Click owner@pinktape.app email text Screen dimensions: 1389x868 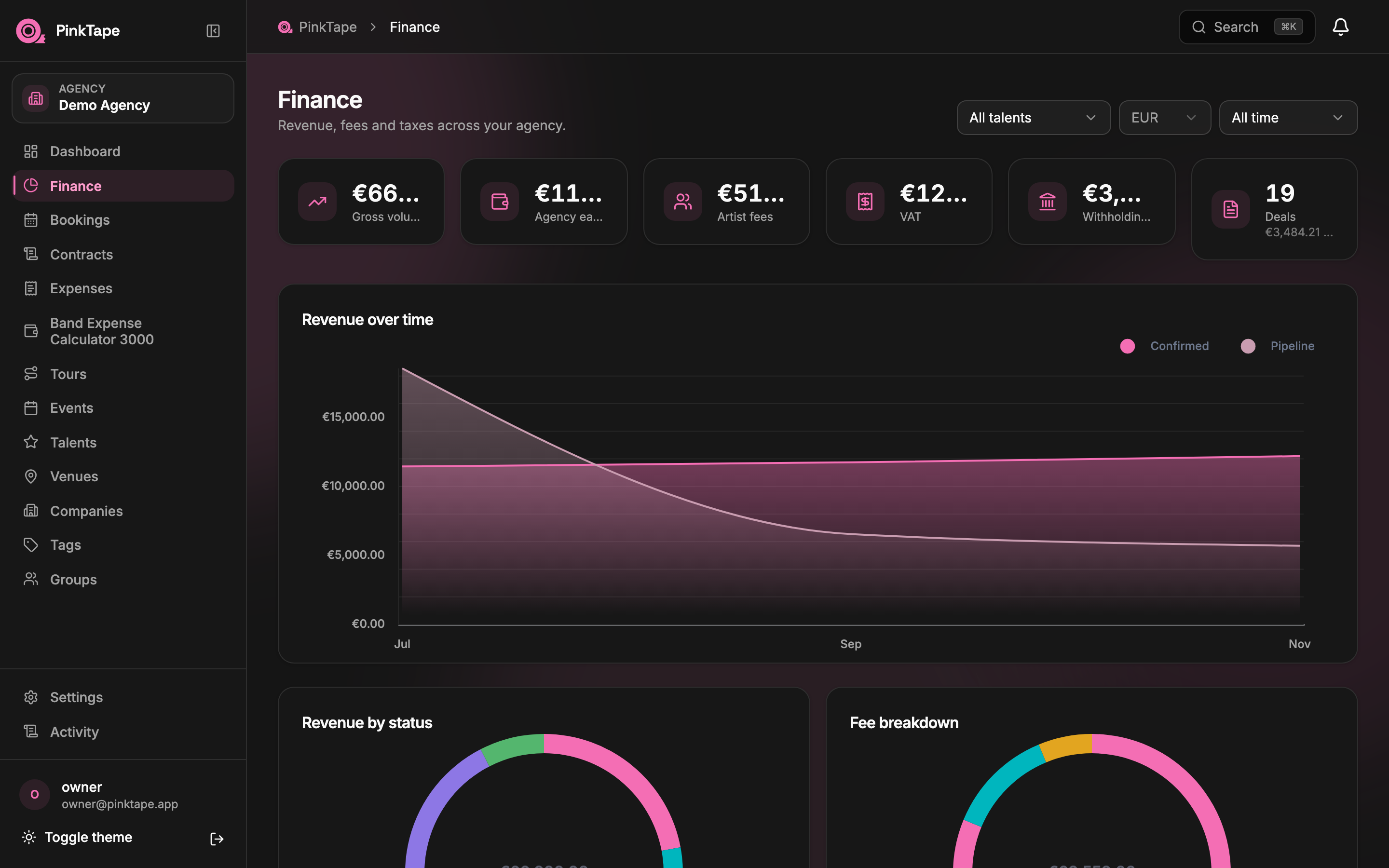pos(120,804)
